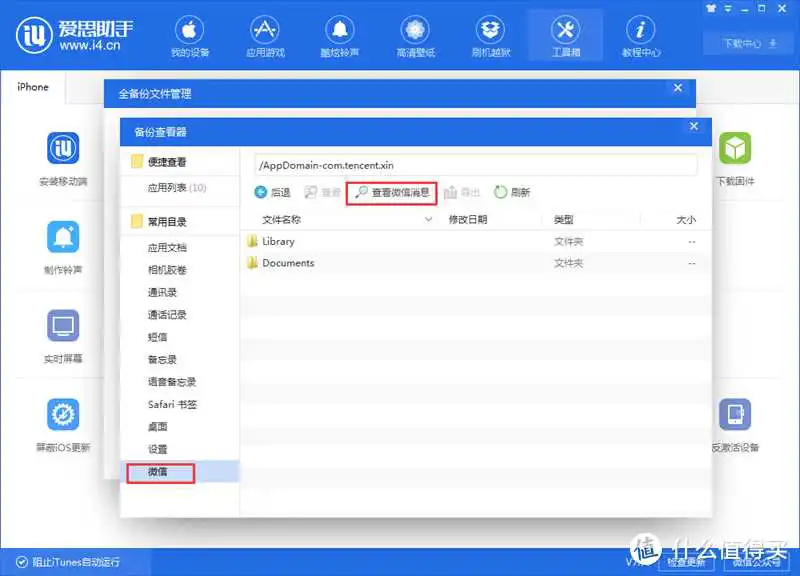Toggle 阻止iTunes自动运行 checkbox
Image resolution: width=800 pixels, height=576 pixels.
[22, 562]
